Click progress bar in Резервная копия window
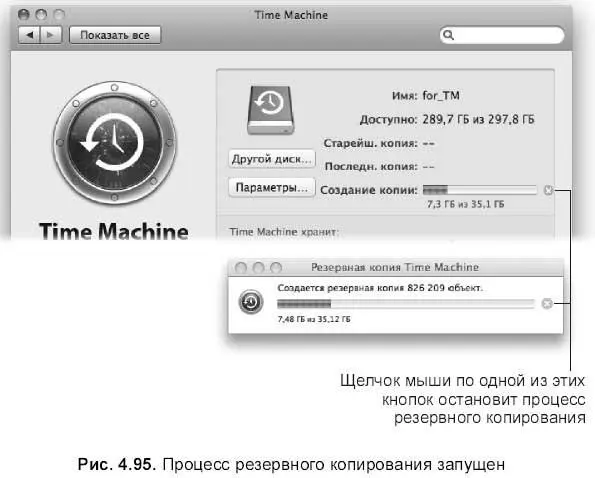Viewport: 595px width, 478px height. [x=406, y=303]
